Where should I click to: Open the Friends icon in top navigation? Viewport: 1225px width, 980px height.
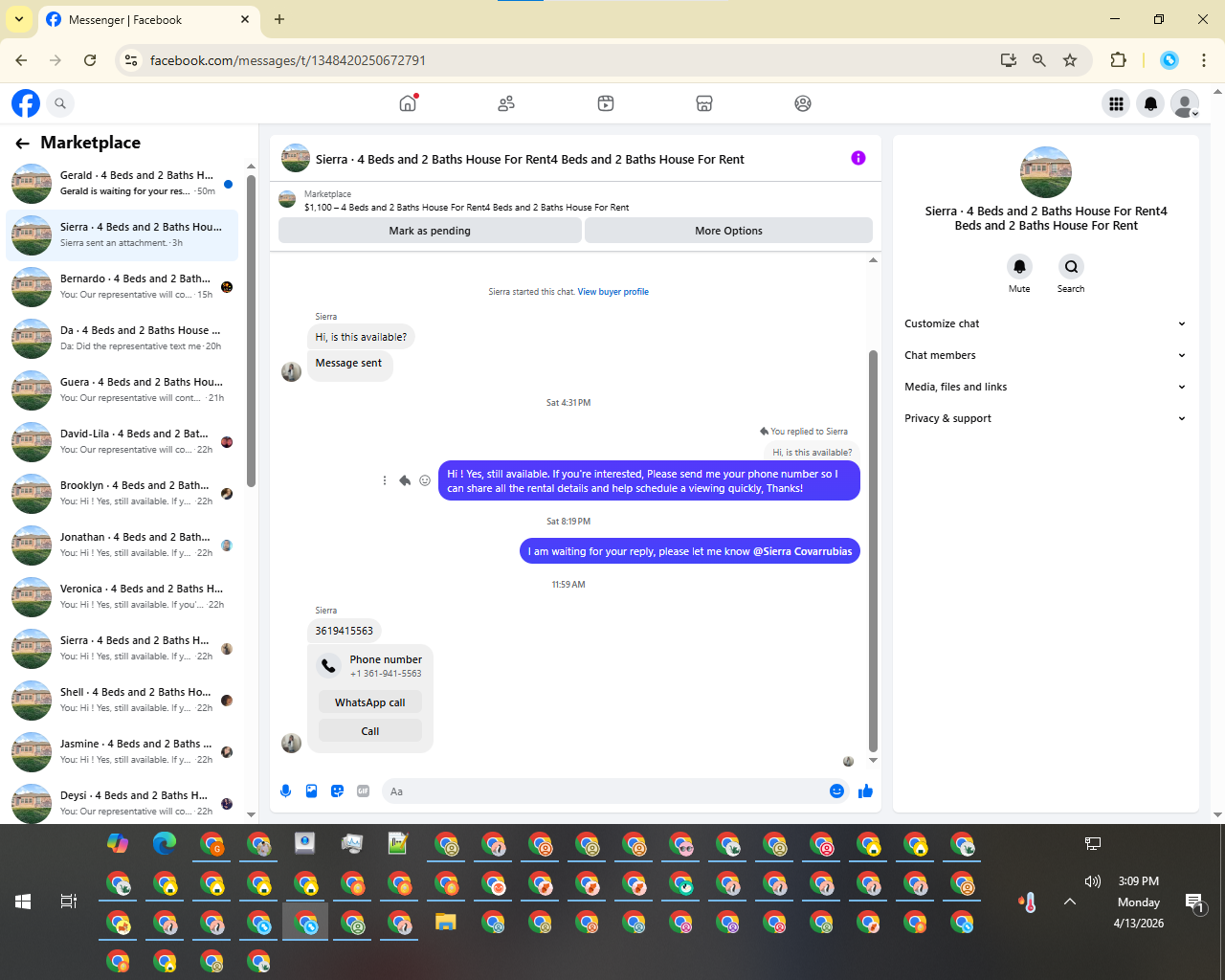pyautogui.click(x=506, y=103)
